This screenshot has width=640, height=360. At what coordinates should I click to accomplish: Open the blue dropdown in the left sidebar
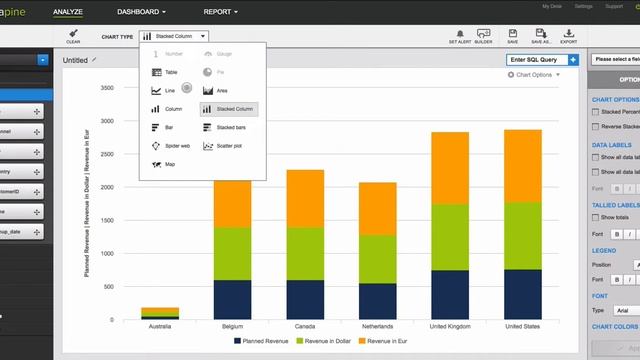click(x=42, y=60)
